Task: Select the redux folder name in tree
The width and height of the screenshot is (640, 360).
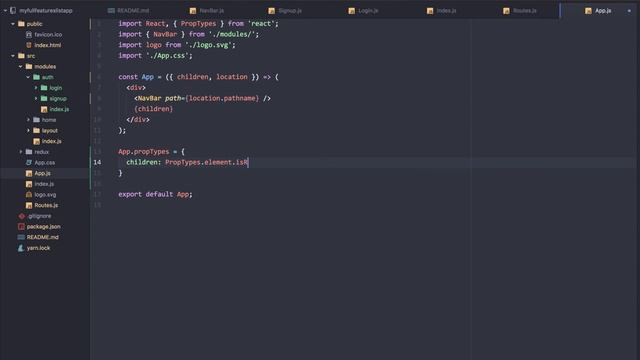Action: tap(42, 152)
